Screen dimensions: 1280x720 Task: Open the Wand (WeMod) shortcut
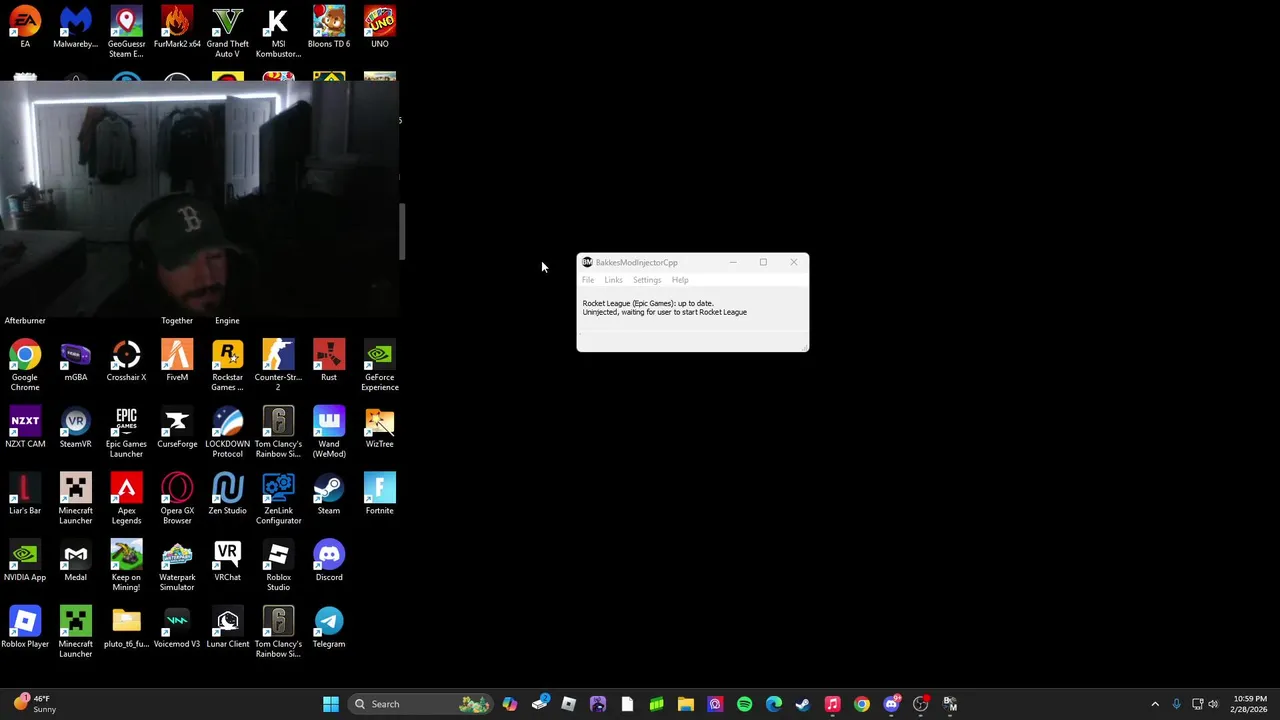click(329, 432)
